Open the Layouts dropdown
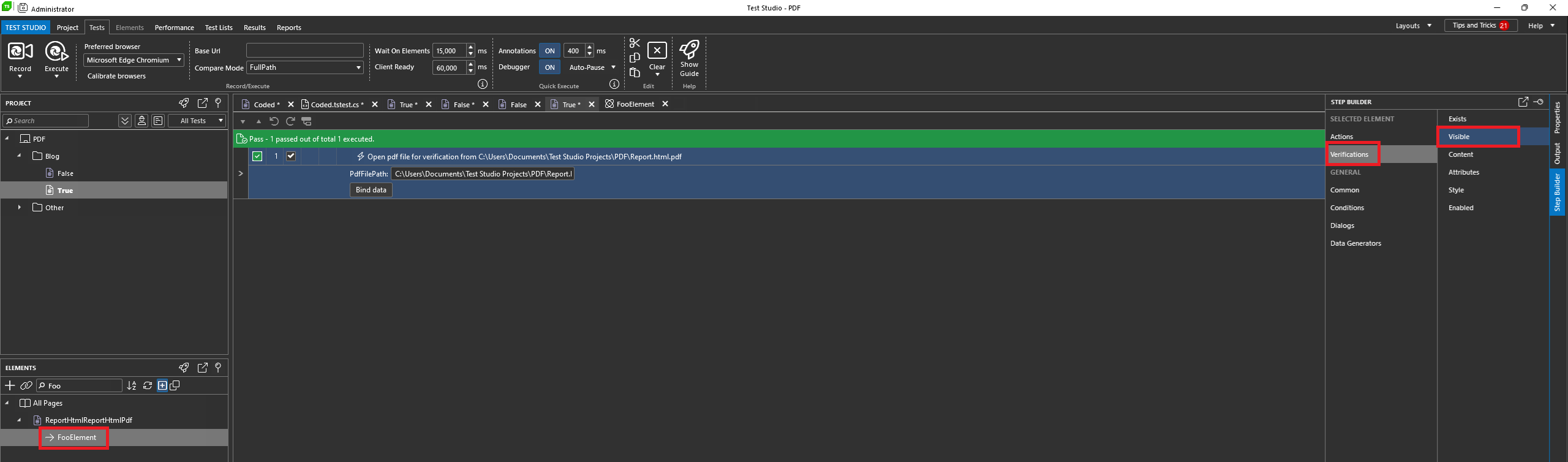Screen dimensions: 1568x462 1413,26
